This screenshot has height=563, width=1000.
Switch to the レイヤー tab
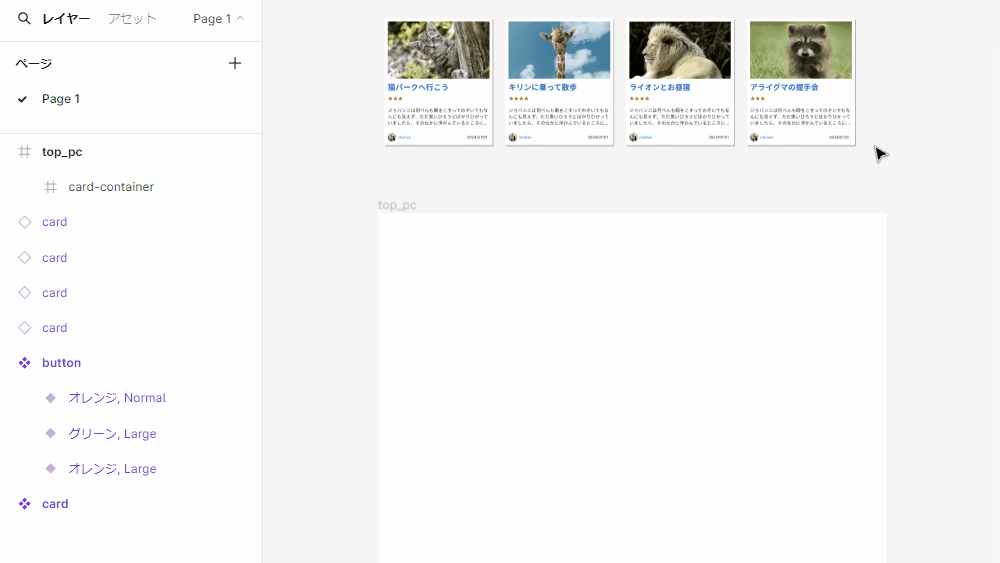click(66, 19)
